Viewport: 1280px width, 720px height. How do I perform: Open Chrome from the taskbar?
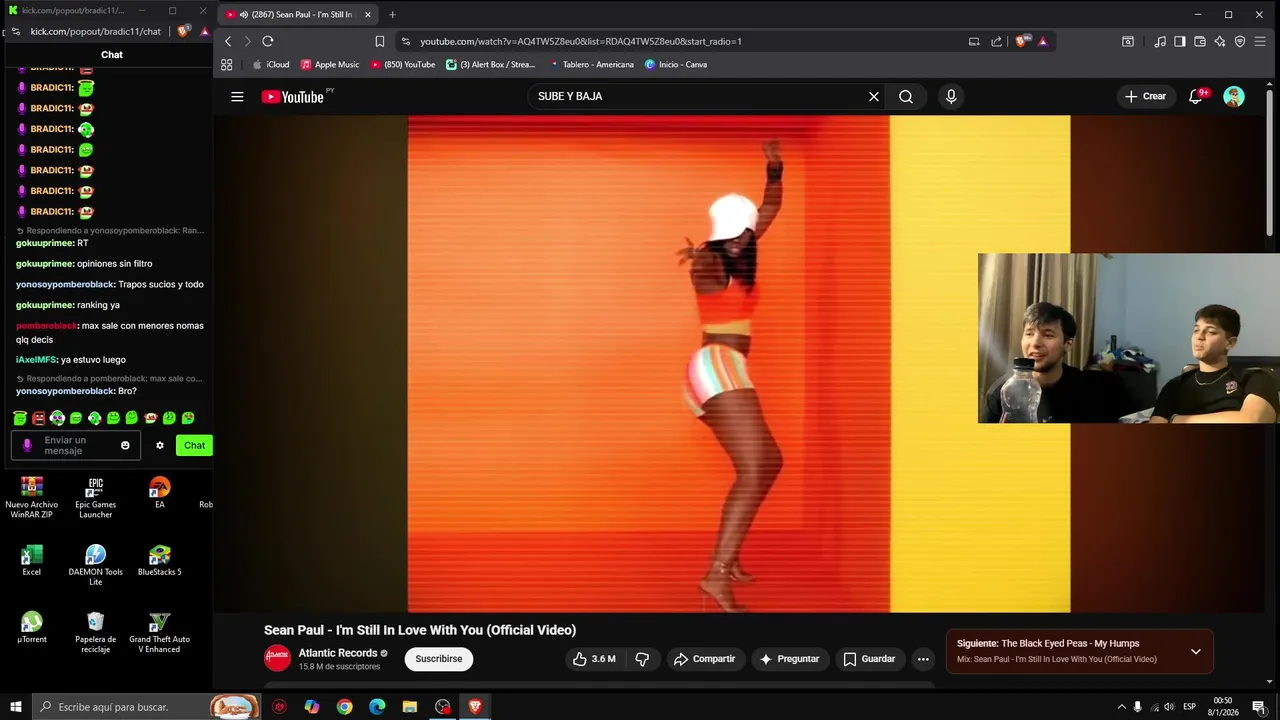[344, 707]
